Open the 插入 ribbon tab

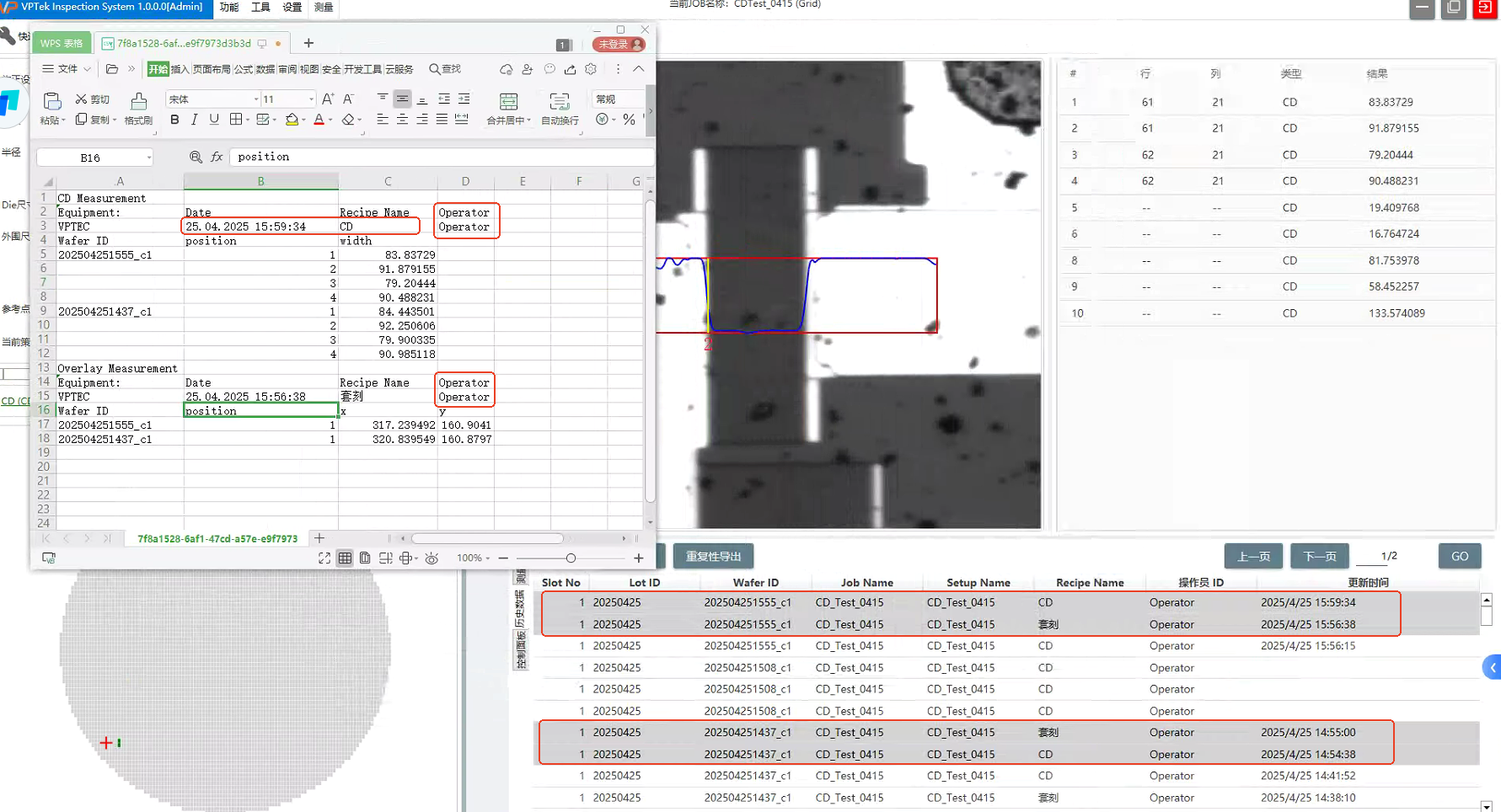(180, 69)
